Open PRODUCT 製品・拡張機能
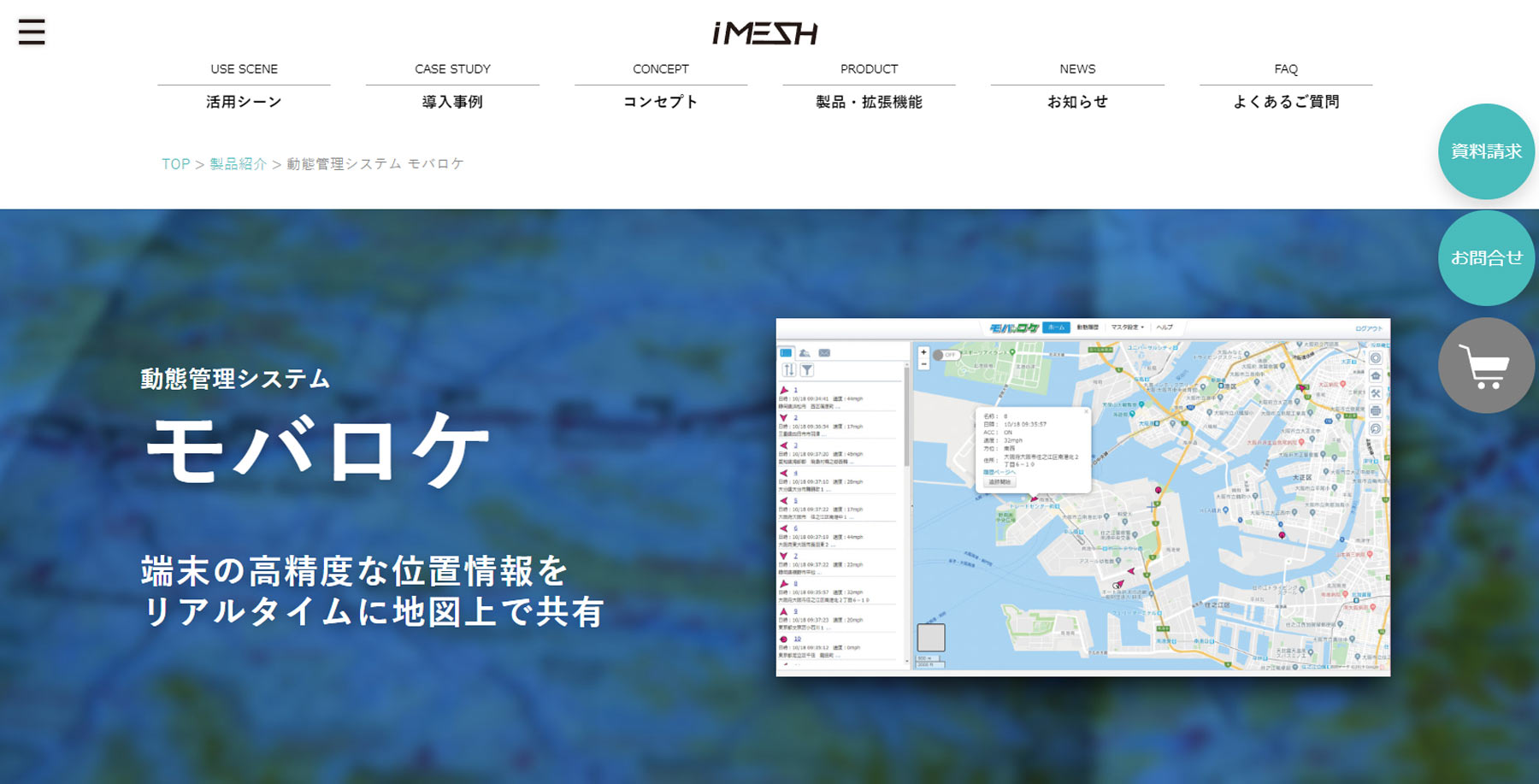 [869, 85]
